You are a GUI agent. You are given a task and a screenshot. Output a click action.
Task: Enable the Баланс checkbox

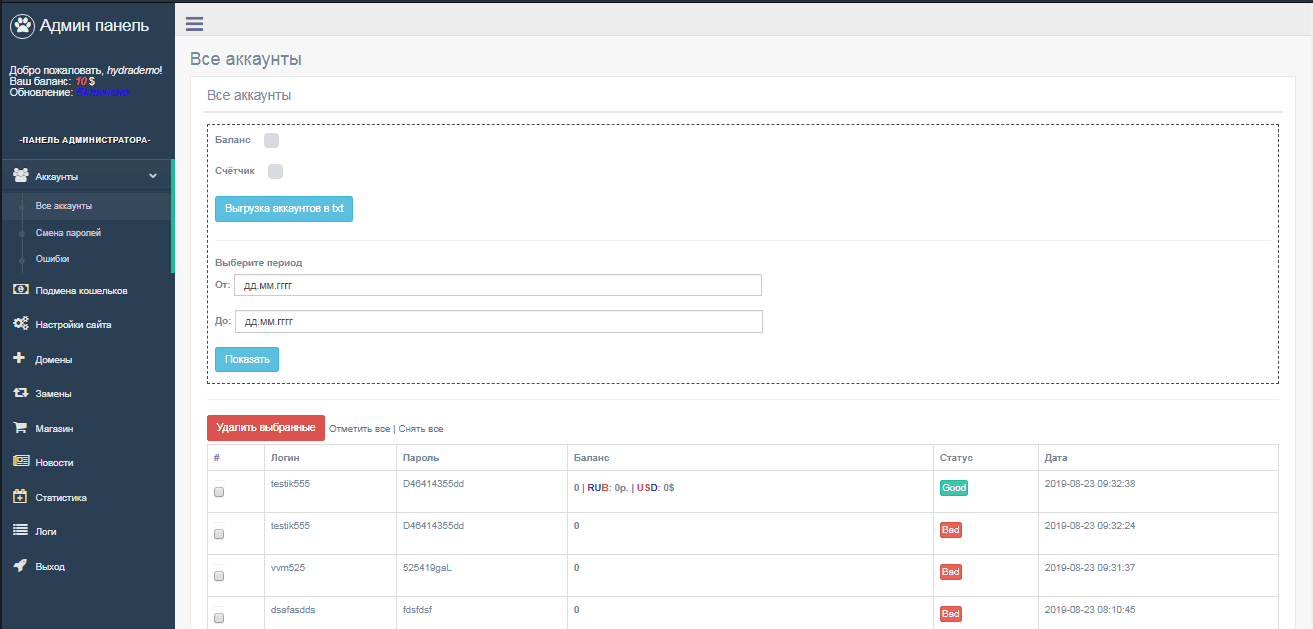271,140
